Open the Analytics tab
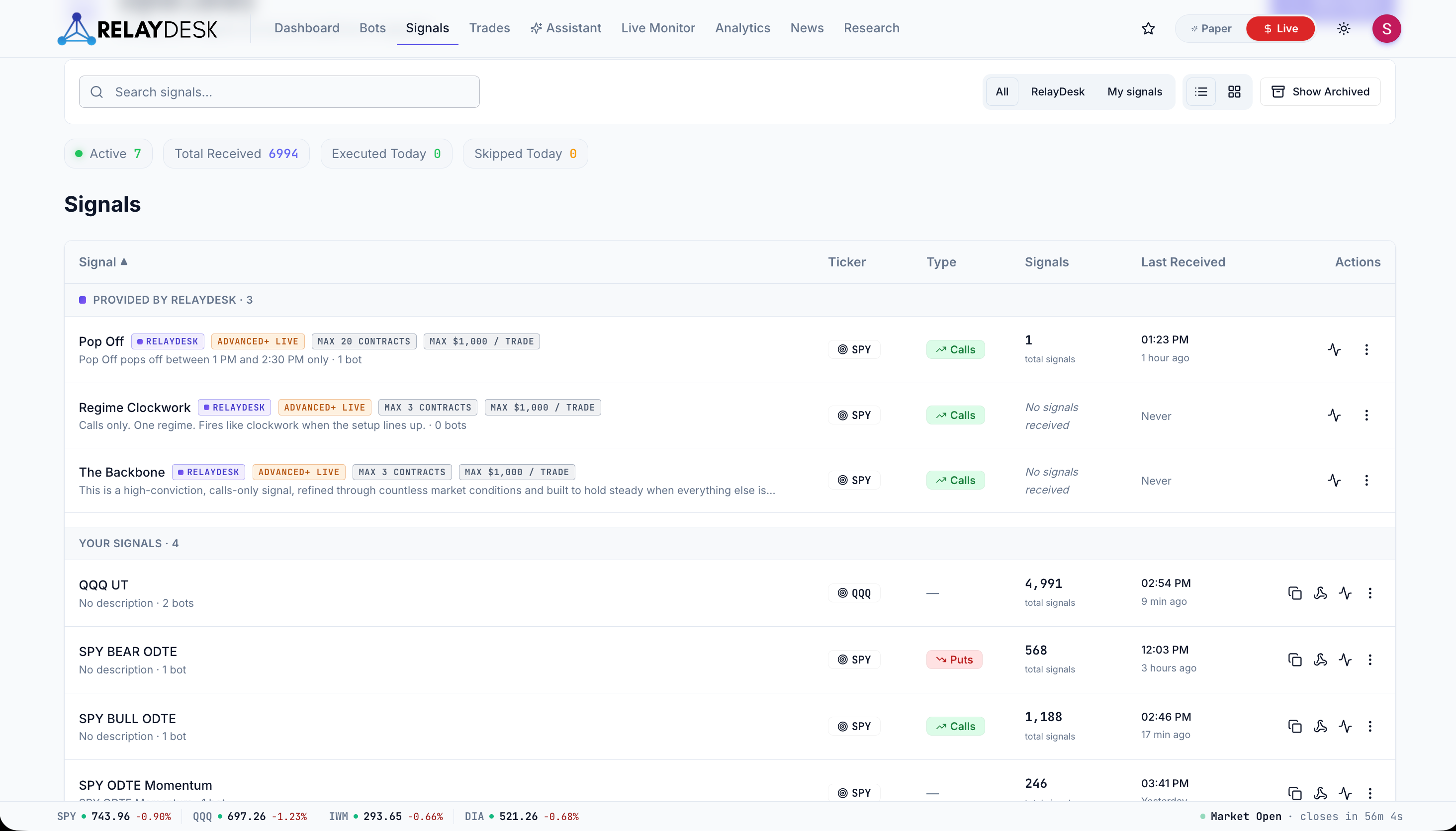This screenshot has height=831, width=1456. pos(742,28)
